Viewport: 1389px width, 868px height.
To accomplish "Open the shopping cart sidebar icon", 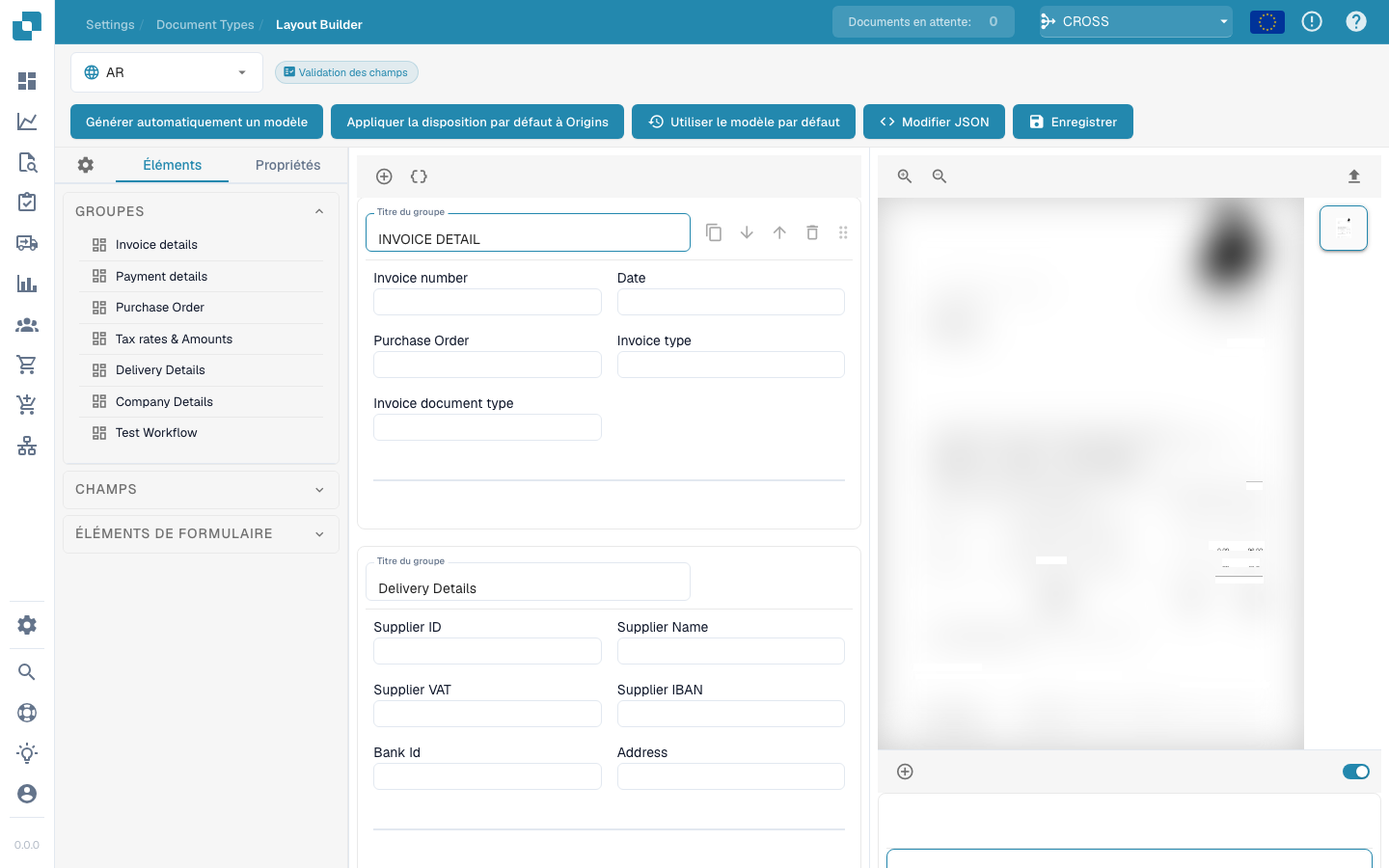I will click(27, 365).
